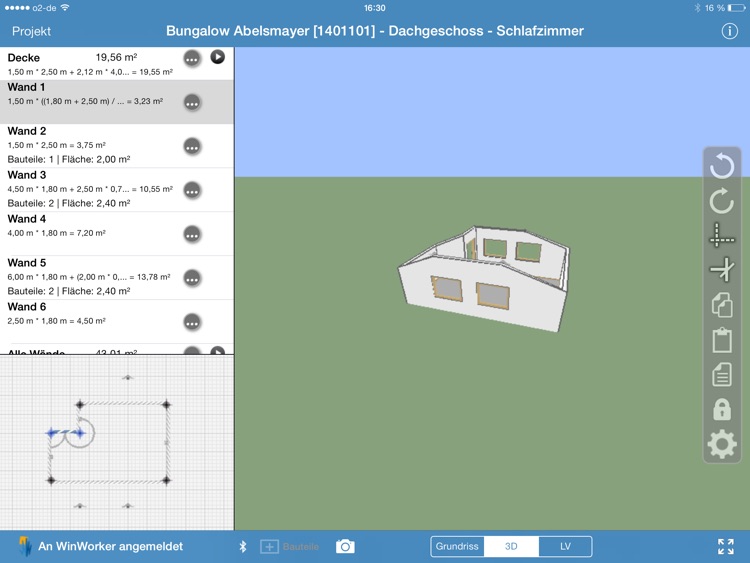Open the more options for Wand 4

coord(192,235)
